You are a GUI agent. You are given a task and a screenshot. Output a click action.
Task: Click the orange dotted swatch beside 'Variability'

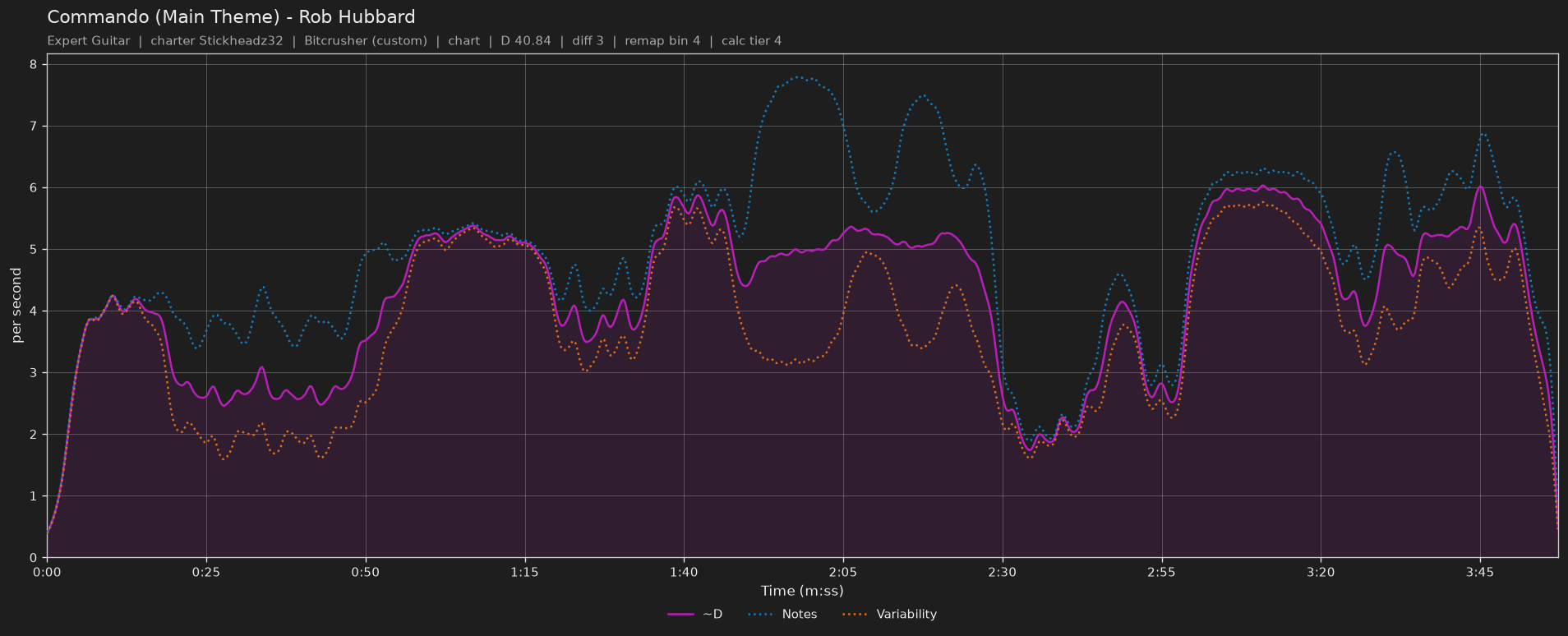[x=856, y=615]
